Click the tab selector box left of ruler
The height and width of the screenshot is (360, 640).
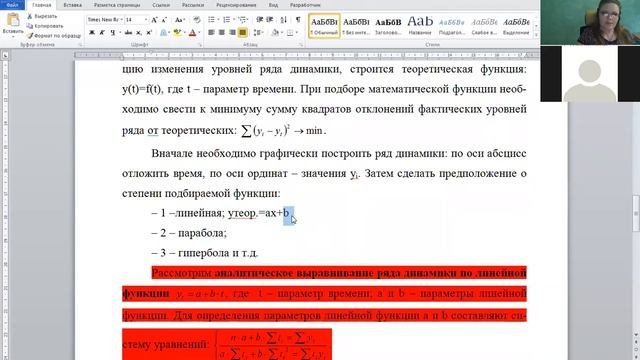[x=5, y=55]
